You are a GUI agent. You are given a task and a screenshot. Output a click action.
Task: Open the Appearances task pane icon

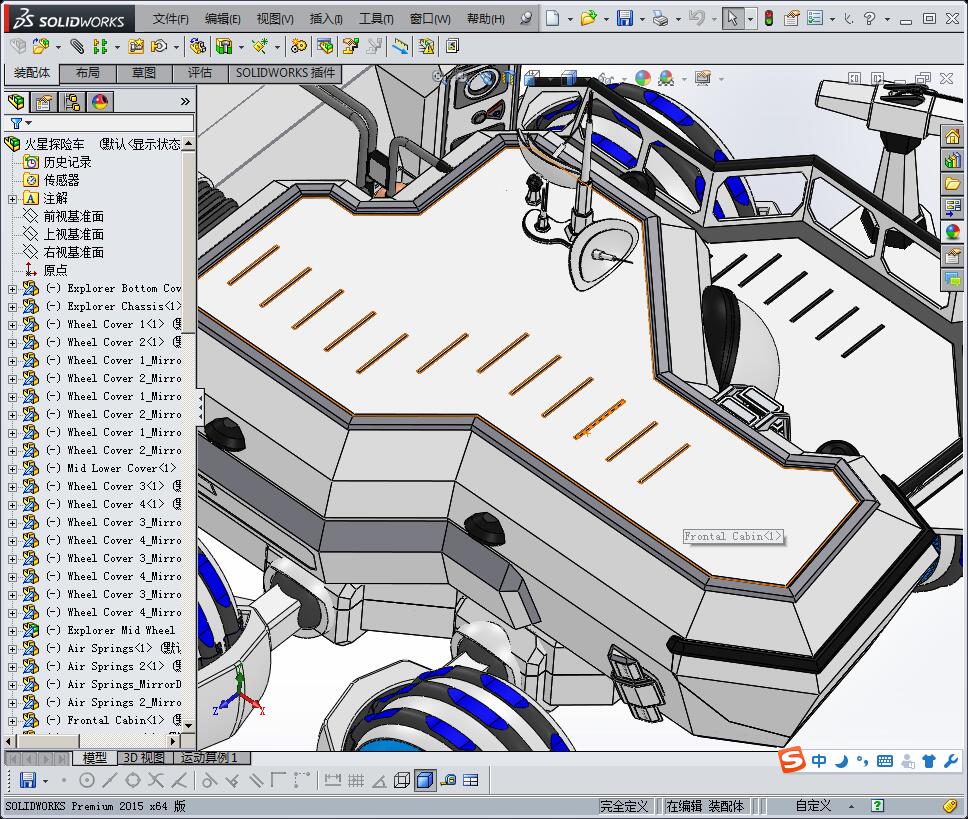click(952, 232)
